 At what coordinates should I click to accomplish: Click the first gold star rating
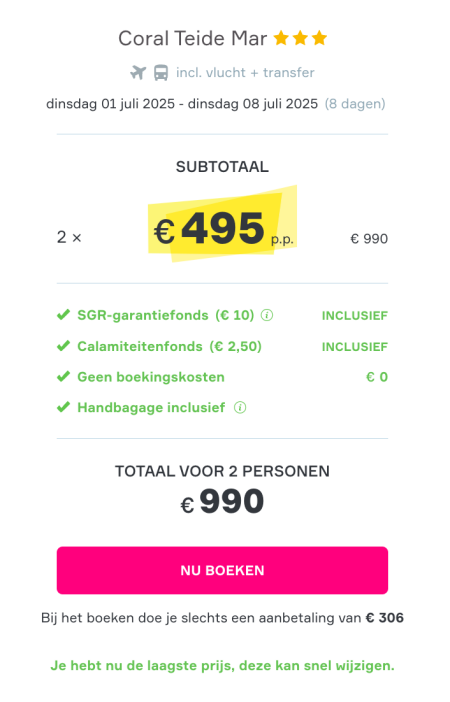pos(281,39)
